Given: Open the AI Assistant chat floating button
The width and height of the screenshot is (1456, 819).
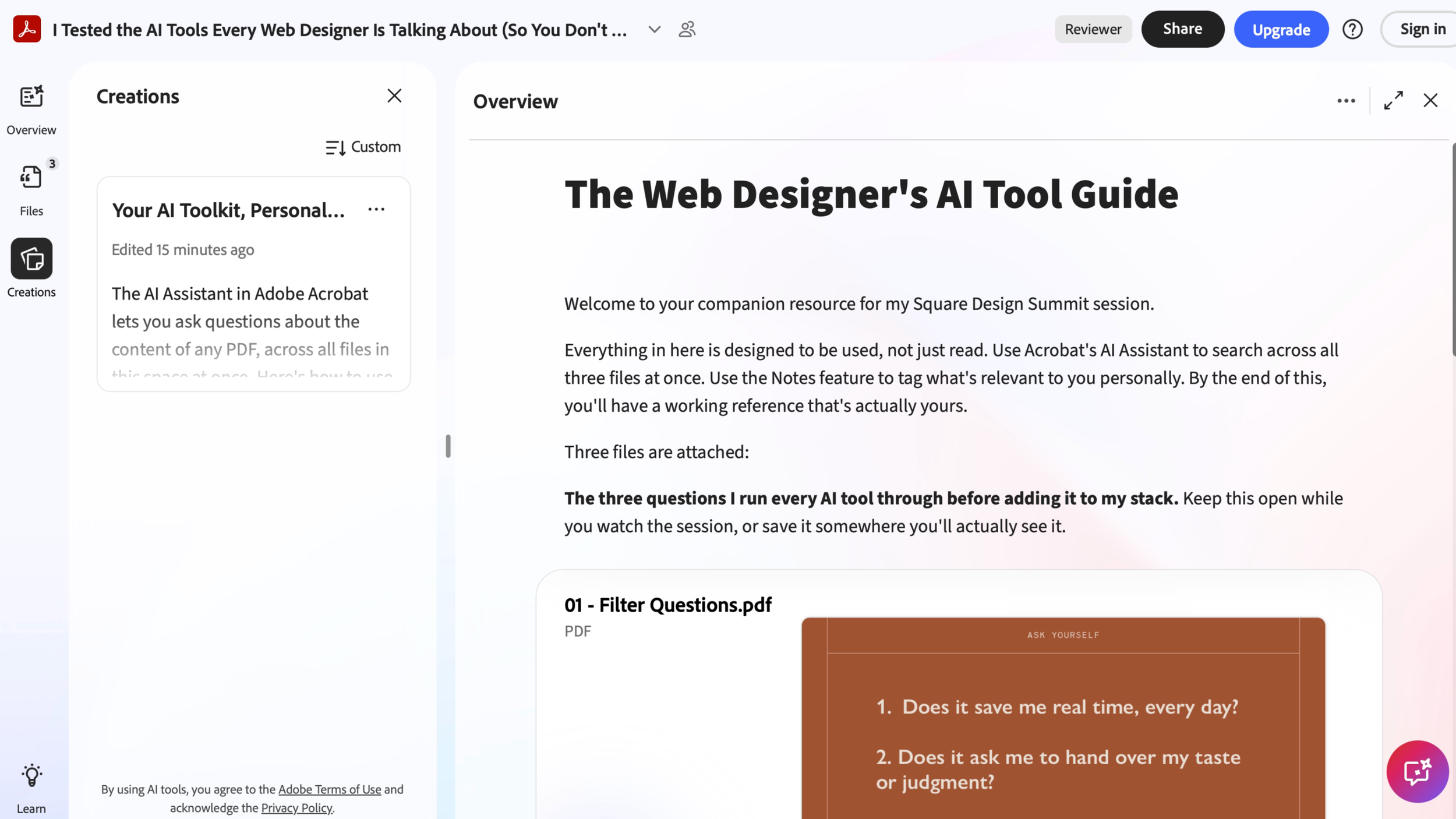Looking at the screenshot, I should 1417,772.
